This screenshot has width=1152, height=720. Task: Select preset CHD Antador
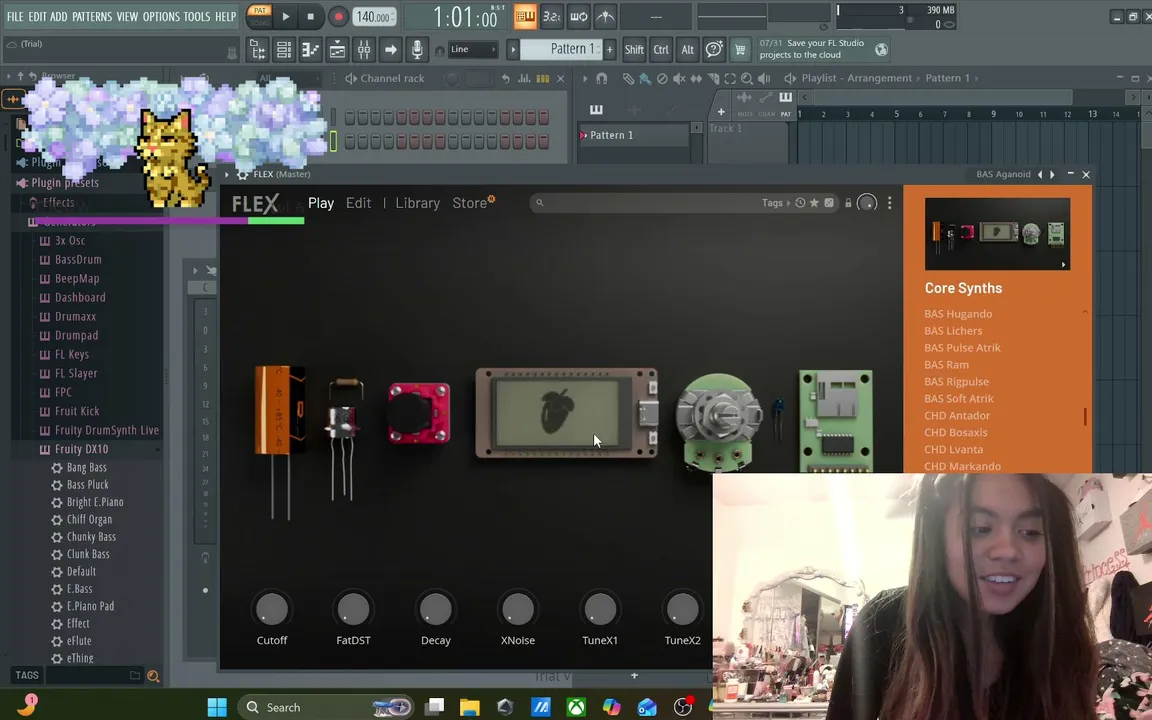click(x=957, y=415)
